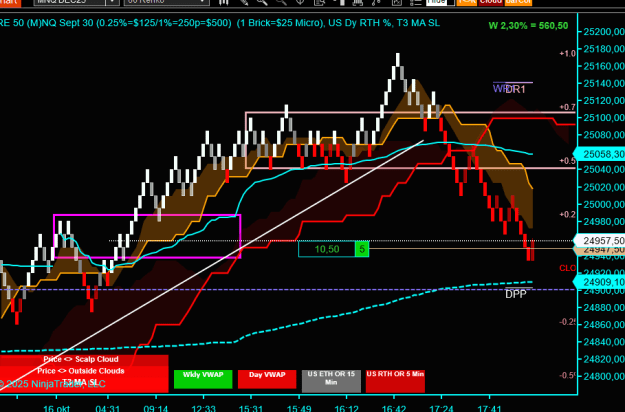Select the 10,50 order P&L marker
625x412 pixels.
pos(327,249)
